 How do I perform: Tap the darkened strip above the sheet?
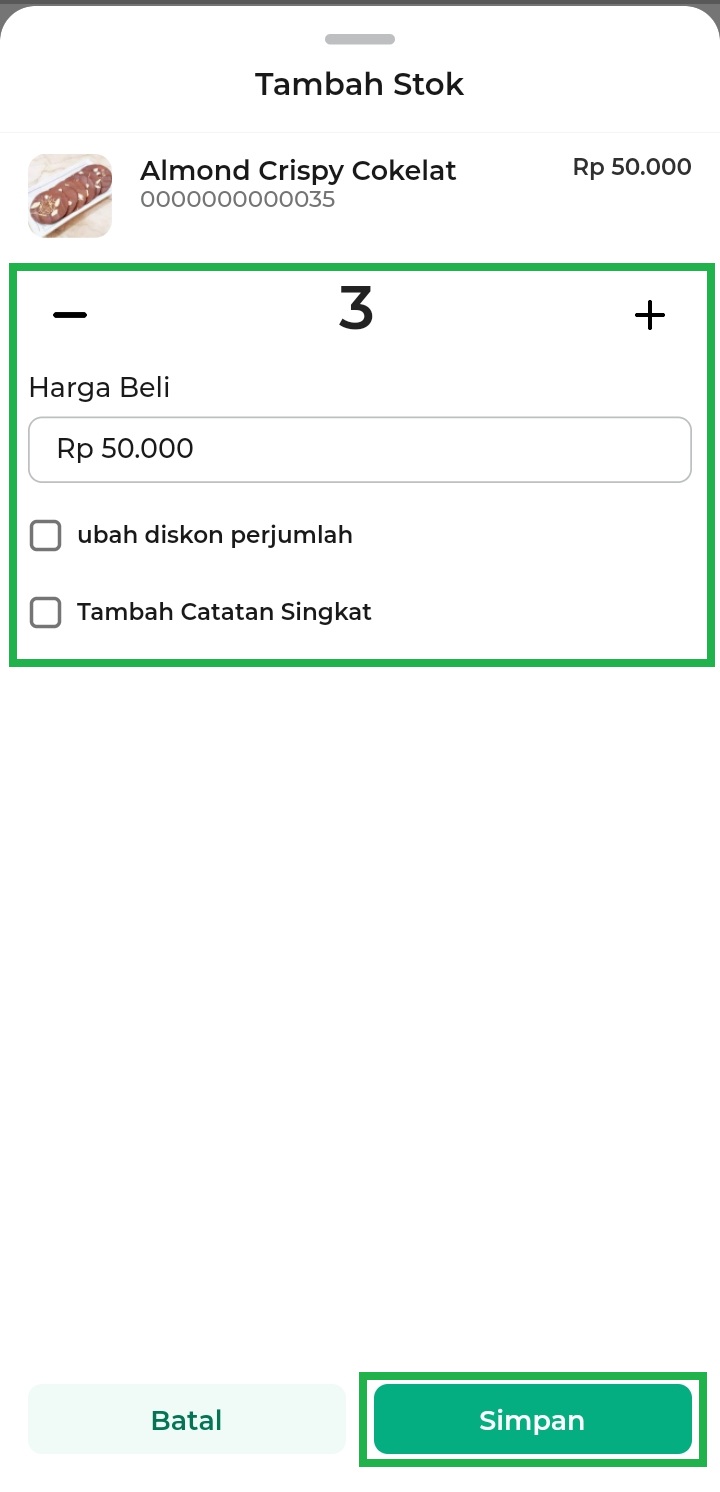pos(360,2)
